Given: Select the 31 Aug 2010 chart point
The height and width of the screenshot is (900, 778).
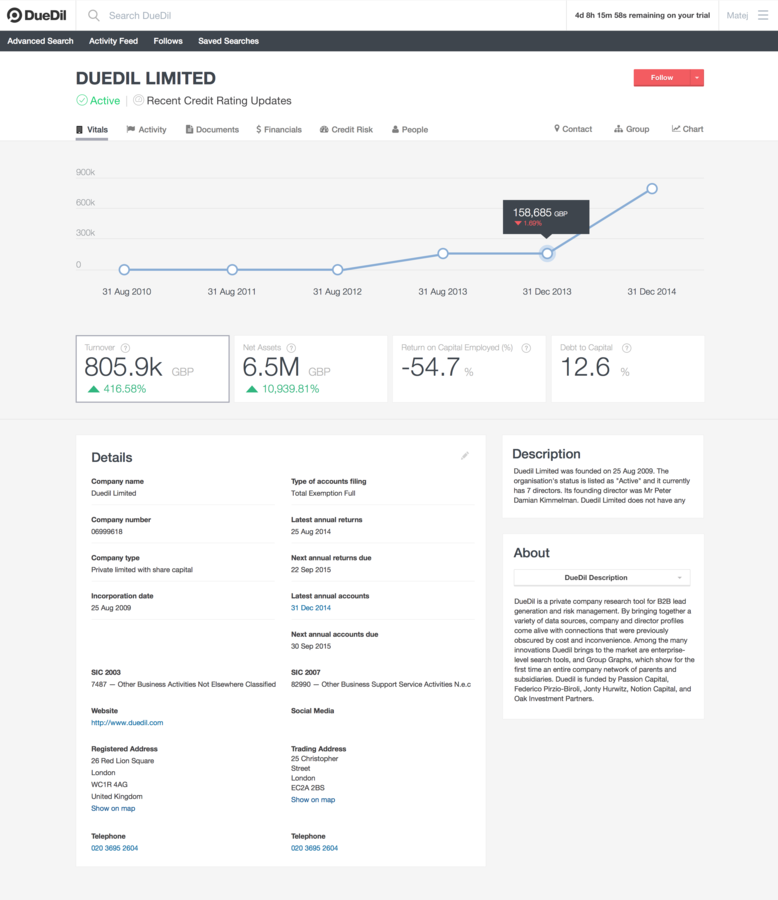Looking at the screenshot, I should coord(124,270).
